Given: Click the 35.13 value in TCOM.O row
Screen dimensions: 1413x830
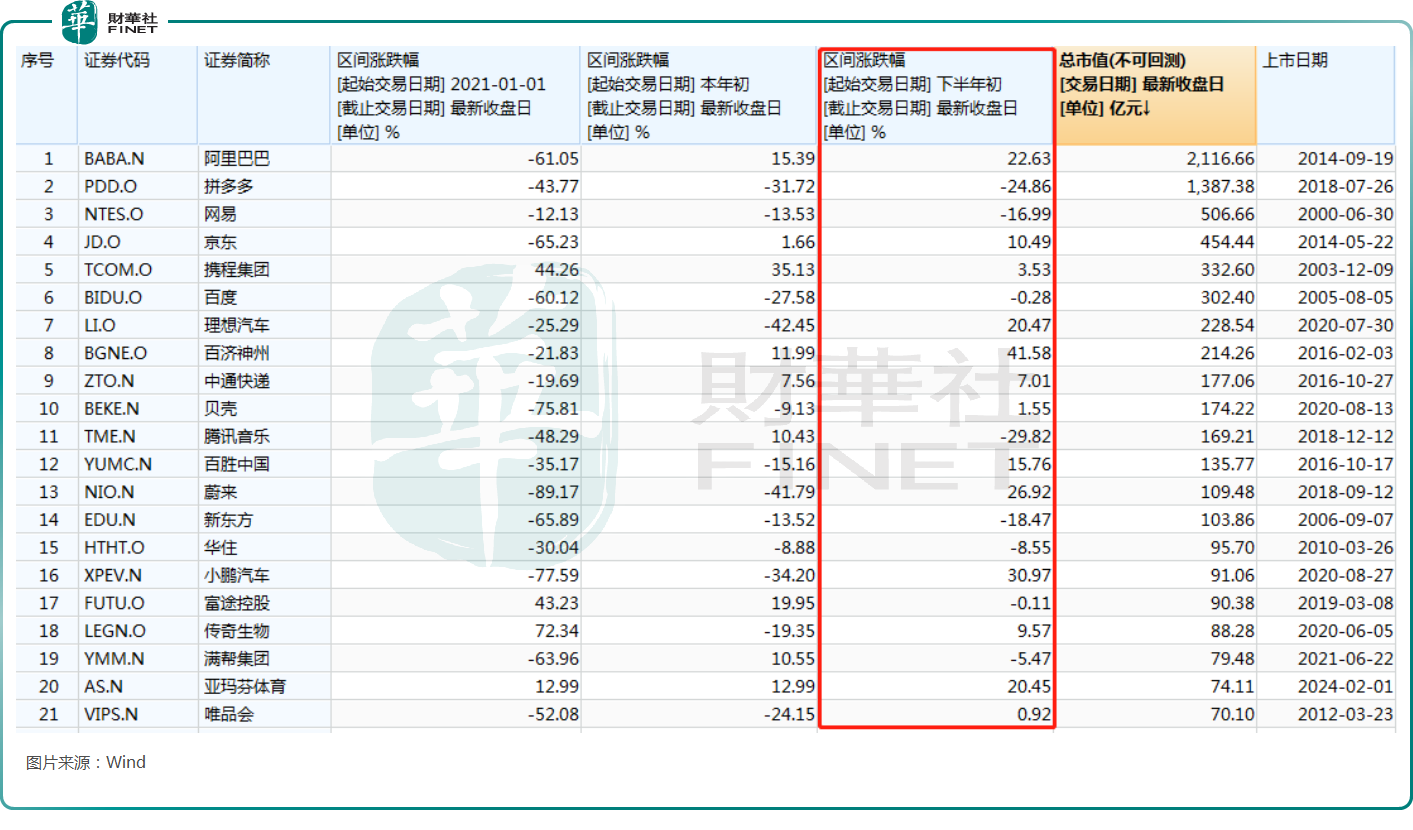Looking at the screenshot, I should [796, 270].
